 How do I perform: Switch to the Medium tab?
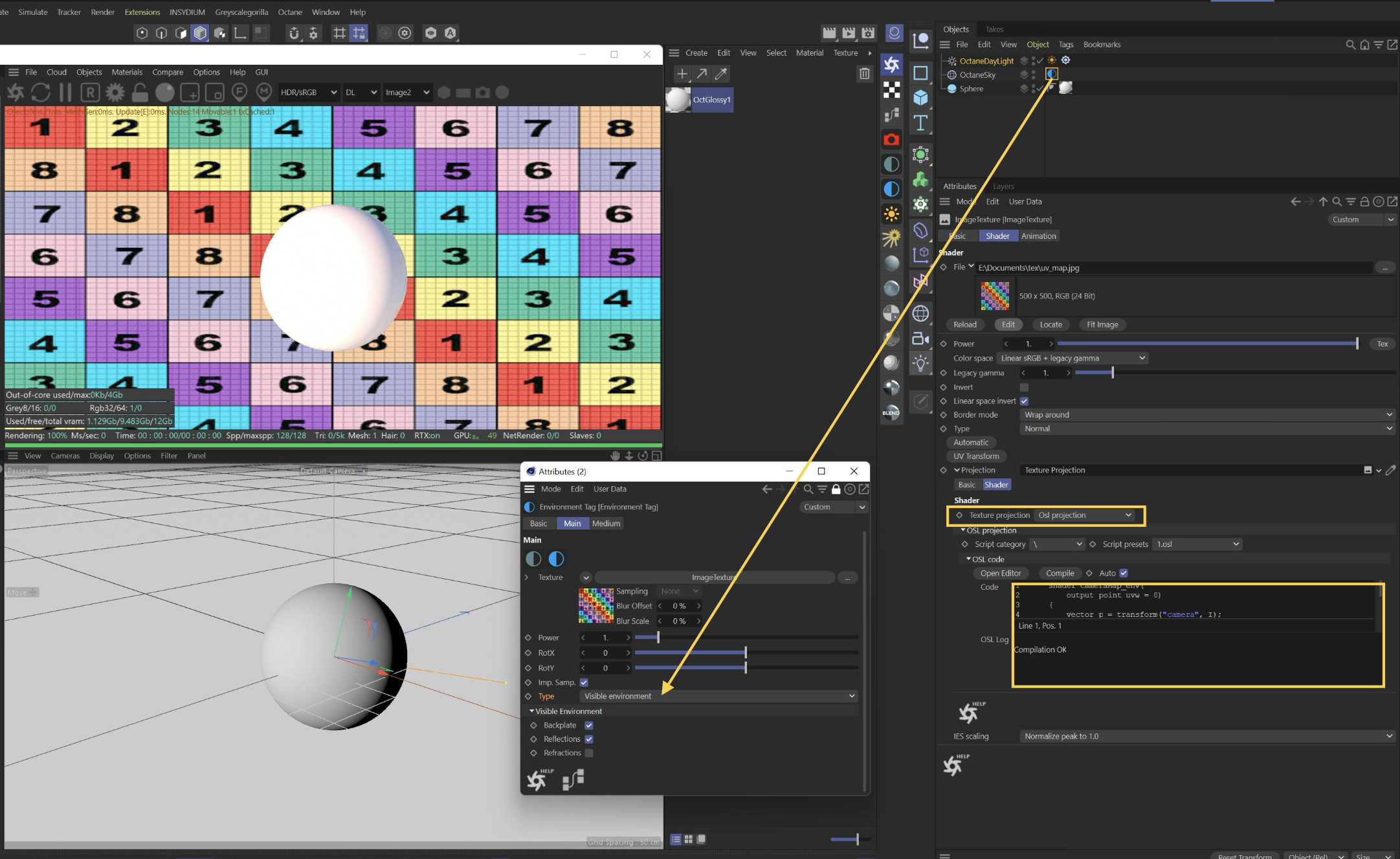606,523
